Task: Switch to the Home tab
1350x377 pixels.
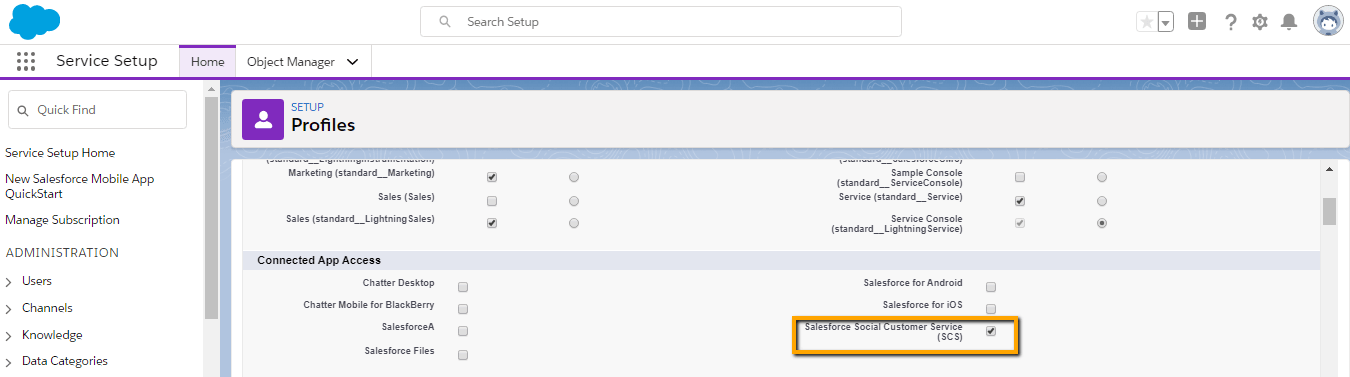Action: tap(208, 62)
